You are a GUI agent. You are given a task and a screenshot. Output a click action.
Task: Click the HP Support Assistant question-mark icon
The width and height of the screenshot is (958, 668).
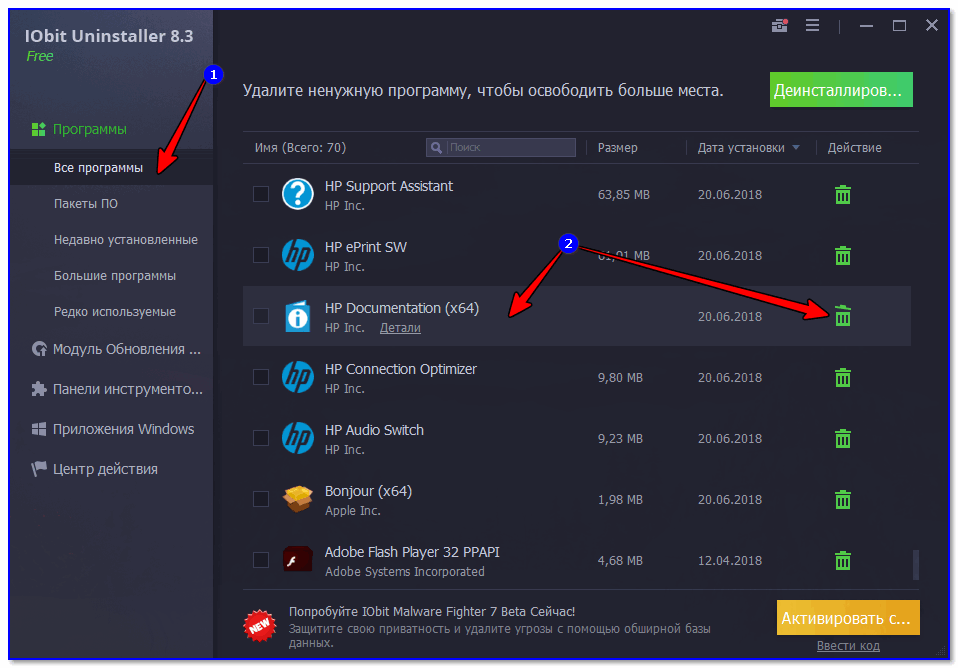click(298, 194)
